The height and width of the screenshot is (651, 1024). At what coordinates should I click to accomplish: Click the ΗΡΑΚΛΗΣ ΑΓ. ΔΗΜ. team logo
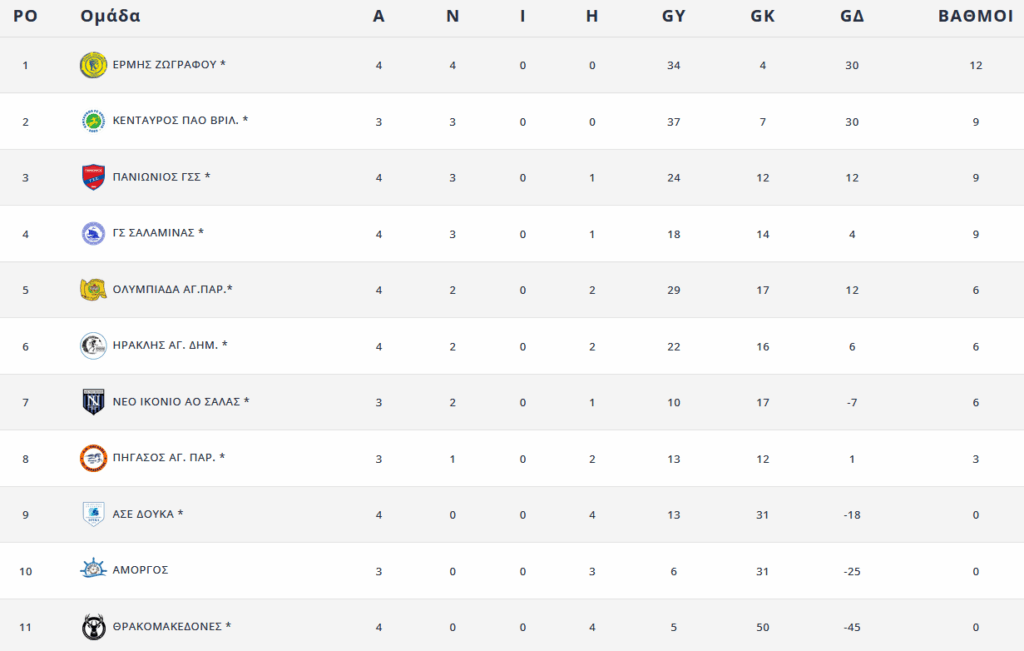[93, 346]
